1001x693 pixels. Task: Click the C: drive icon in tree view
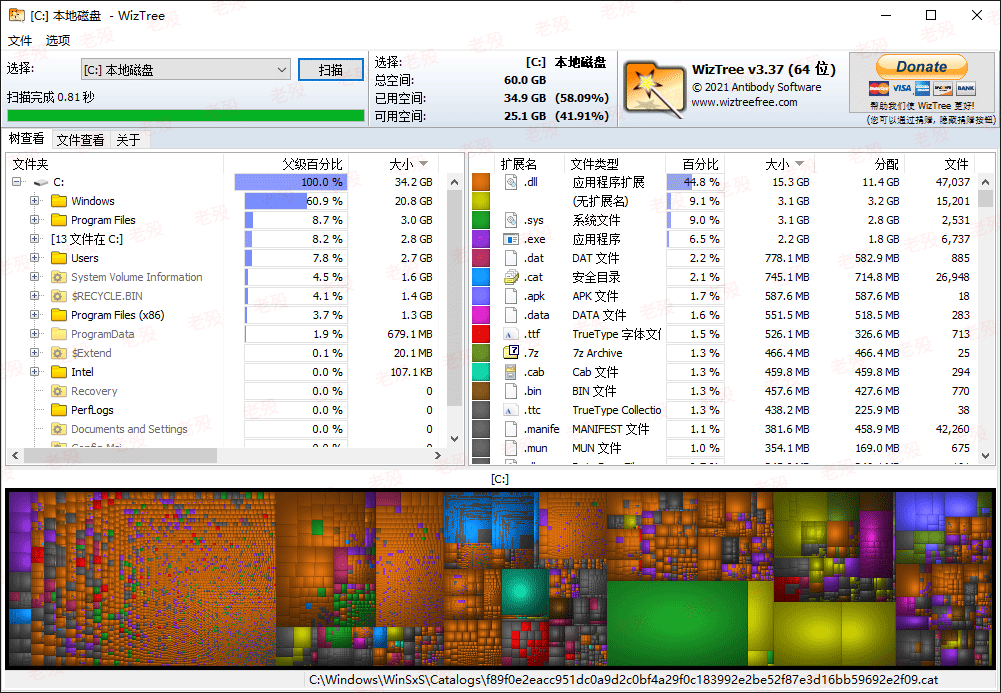coord(40,181)
